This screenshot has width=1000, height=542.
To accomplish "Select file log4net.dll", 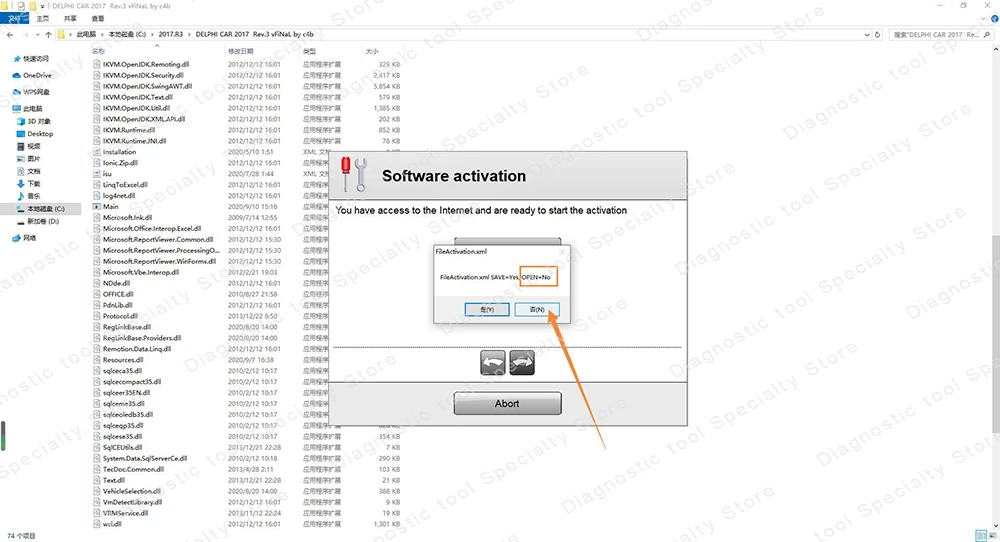I will coord(119,196).
